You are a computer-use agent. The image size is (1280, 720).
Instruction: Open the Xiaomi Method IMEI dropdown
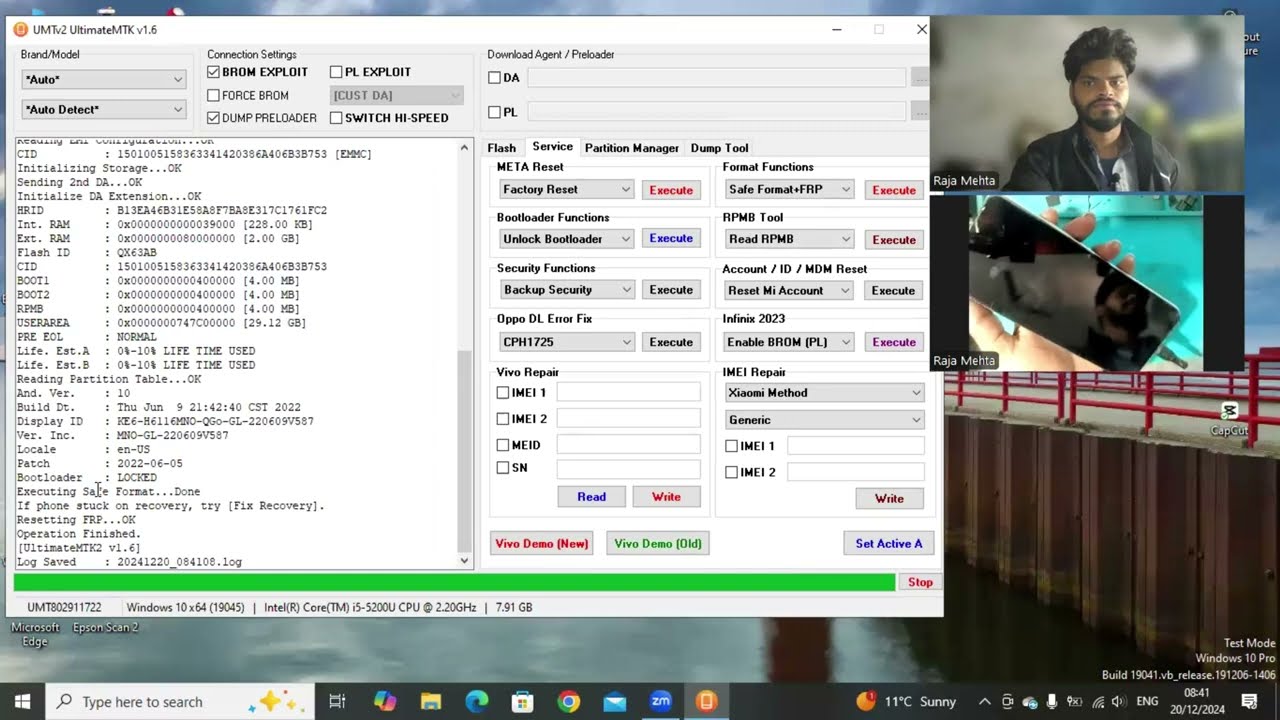click(824, 393)
